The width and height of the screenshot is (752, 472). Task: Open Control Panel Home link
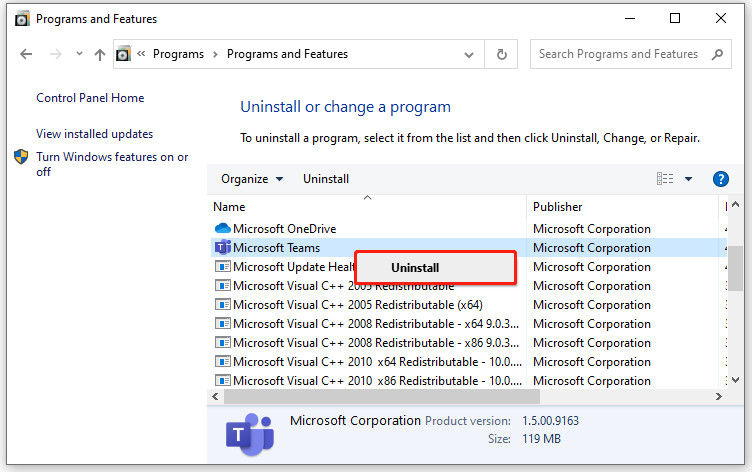pos(90,98)
